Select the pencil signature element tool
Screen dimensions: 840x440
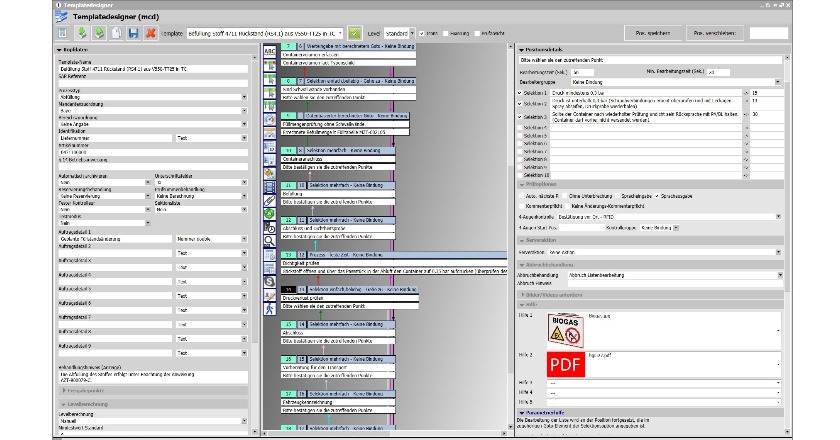click(x=269, y=295)
